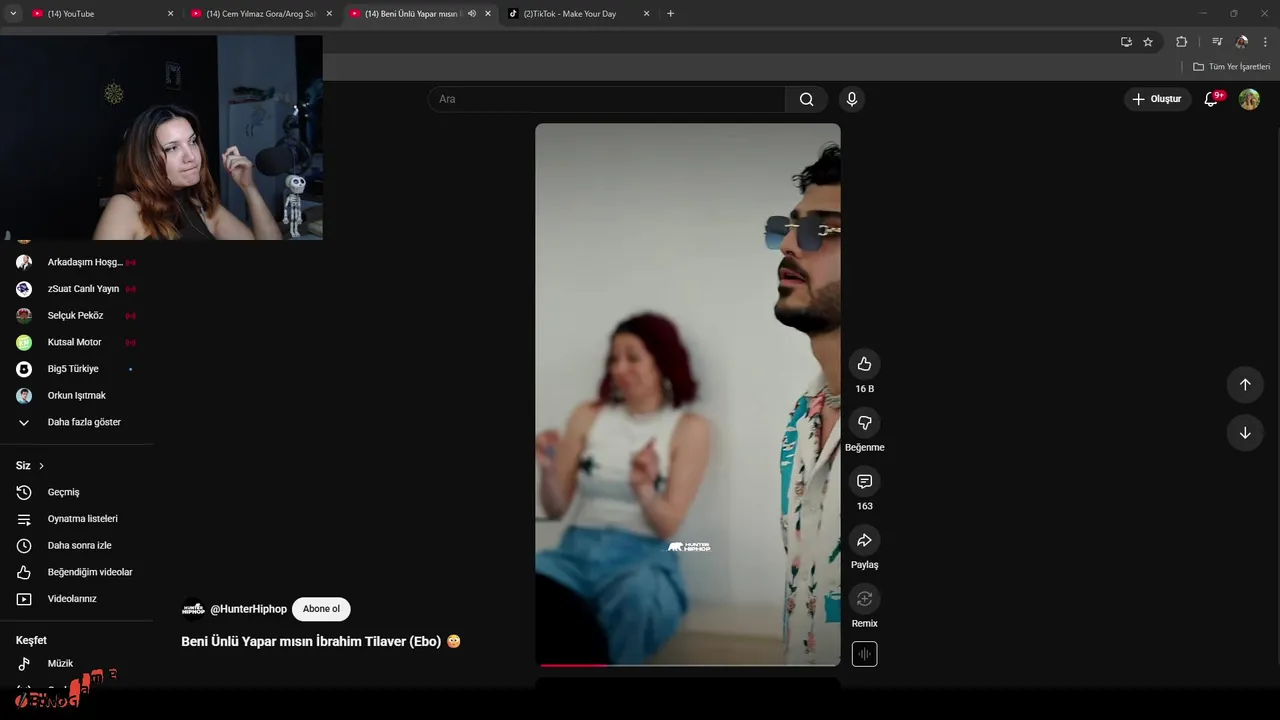This screenshot has width=1280, height=720.
Task: Click the Oluştur create button
Action: tap(1156, 99)
